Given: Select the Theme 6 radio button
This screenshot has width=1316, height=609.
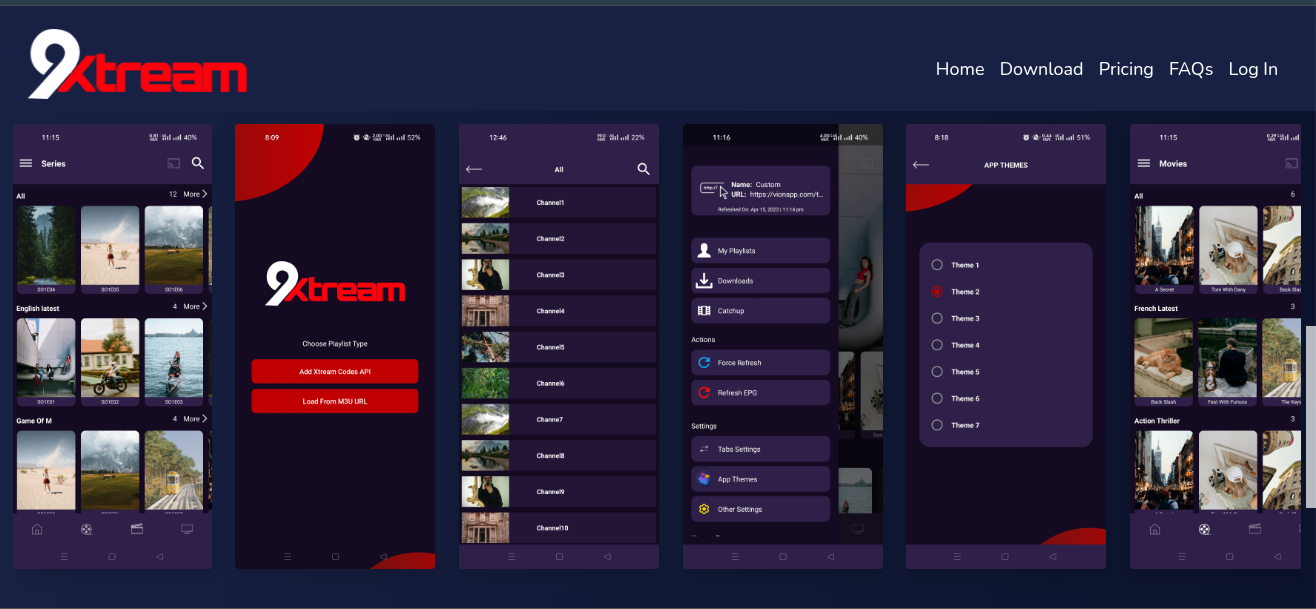Looking at the screenshot, I should [937, 398].
